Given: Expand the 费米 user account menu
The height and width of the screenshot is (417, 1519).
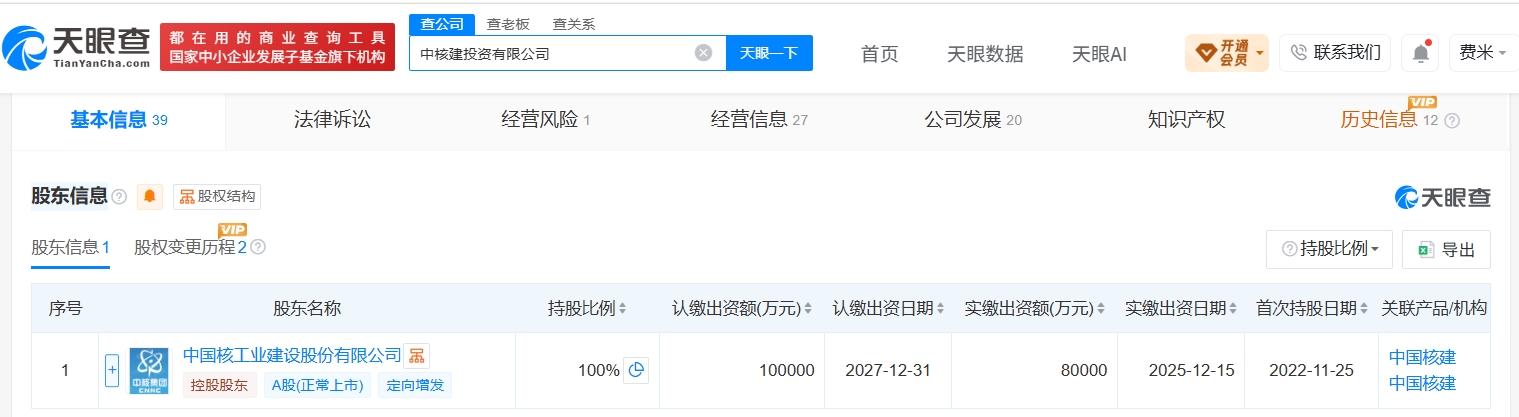Looking at the screenshot, I should 1484,52.
